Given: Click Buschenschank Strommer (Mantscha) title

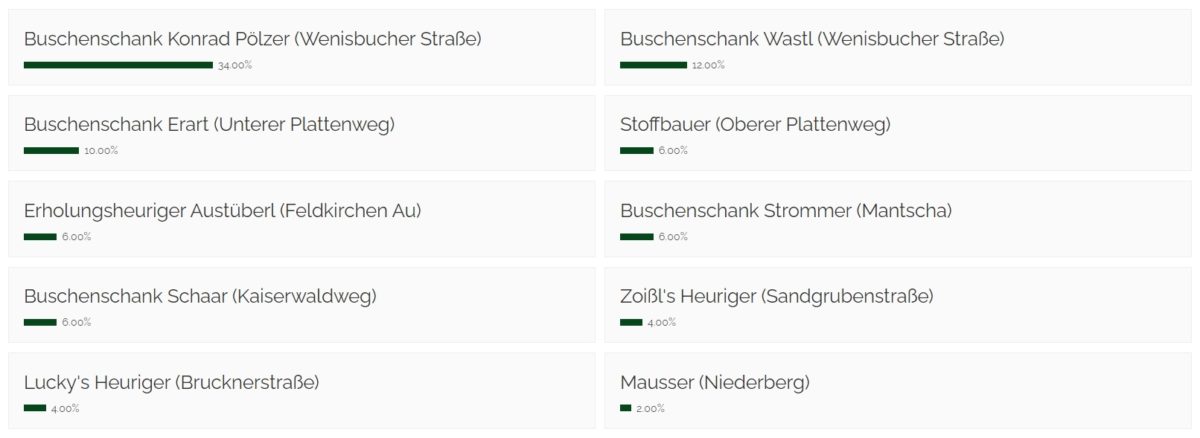Looking at the screenshot, I should click(x=786, y=211).
